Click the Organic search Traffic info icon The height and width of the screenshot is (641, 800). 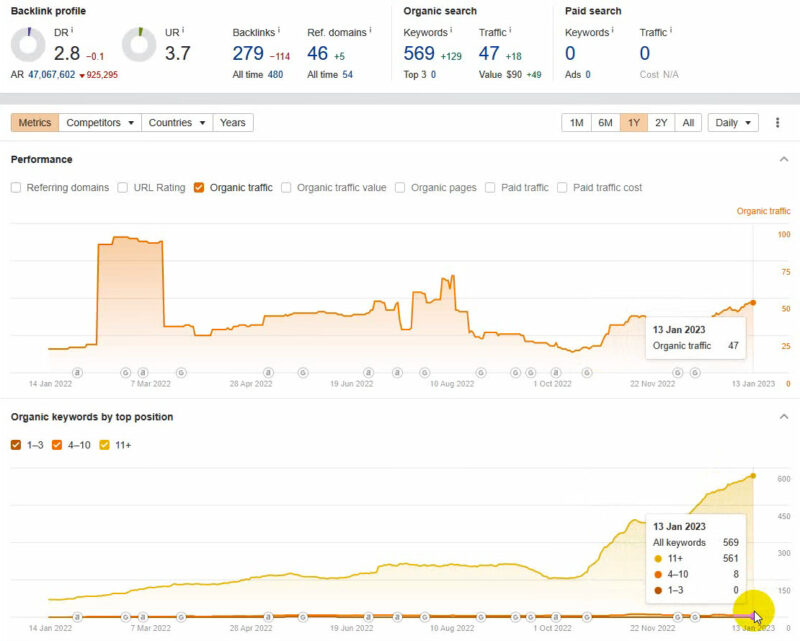[x=510, y=32]
